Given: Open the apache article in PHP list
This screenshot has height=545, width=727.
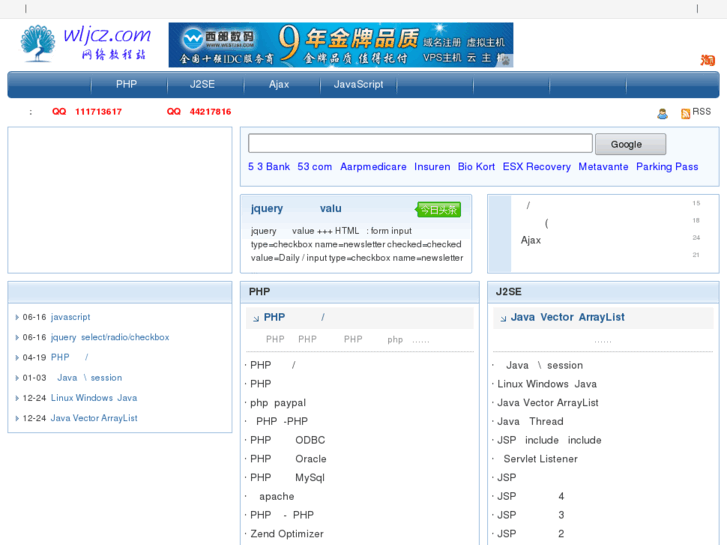Looking at the screenshot, I should pos(277,497).
